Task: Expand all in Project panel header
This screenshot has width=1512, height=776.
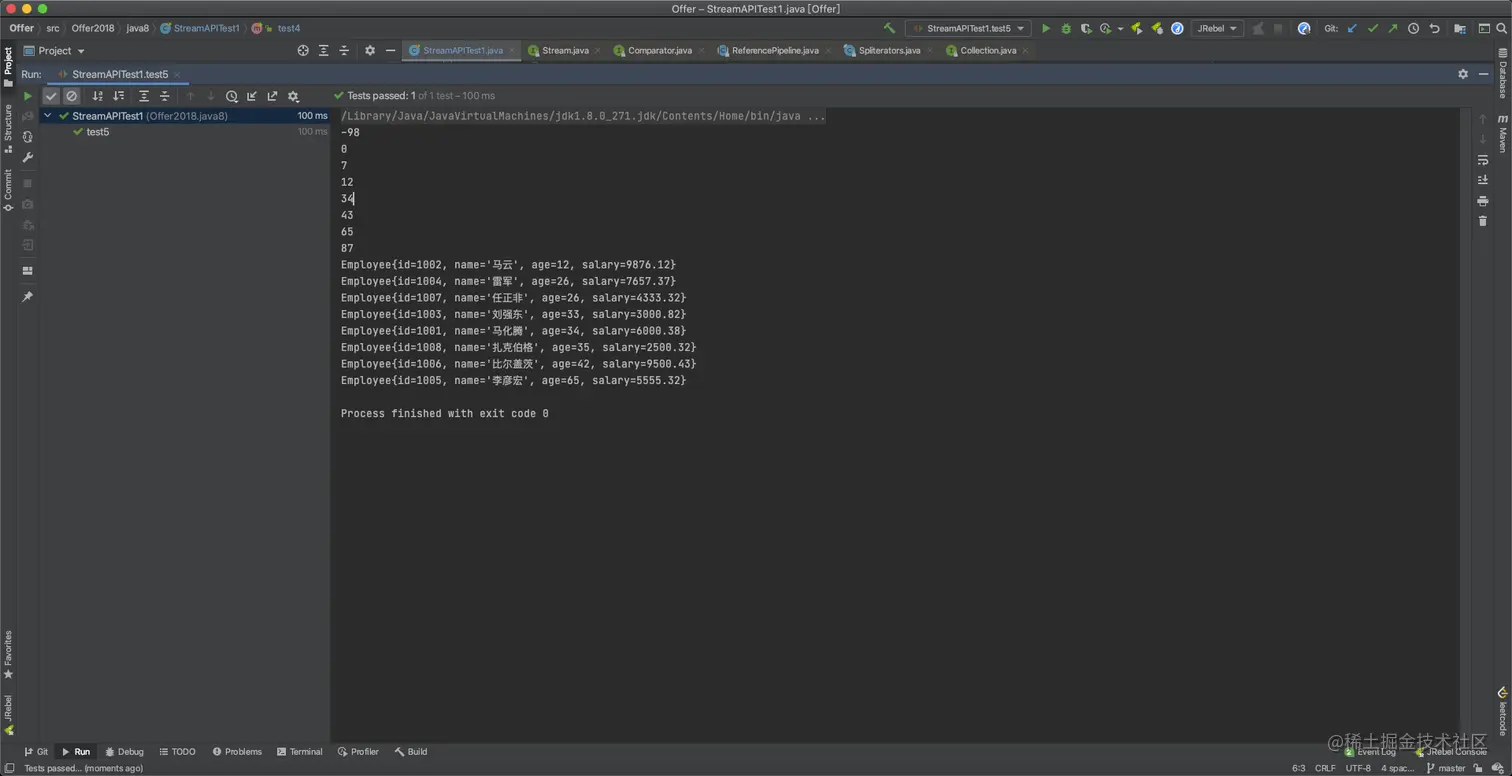Action: 324,51
